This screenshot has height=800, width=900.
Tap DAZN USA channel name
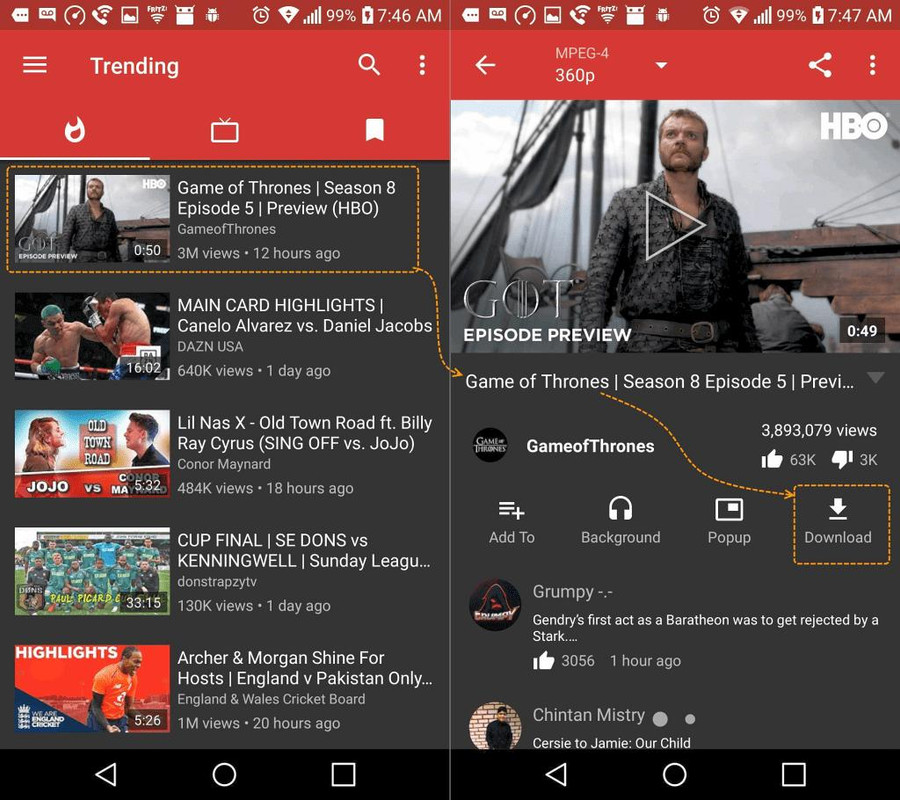pyautogui.click(x=210, y=347)
